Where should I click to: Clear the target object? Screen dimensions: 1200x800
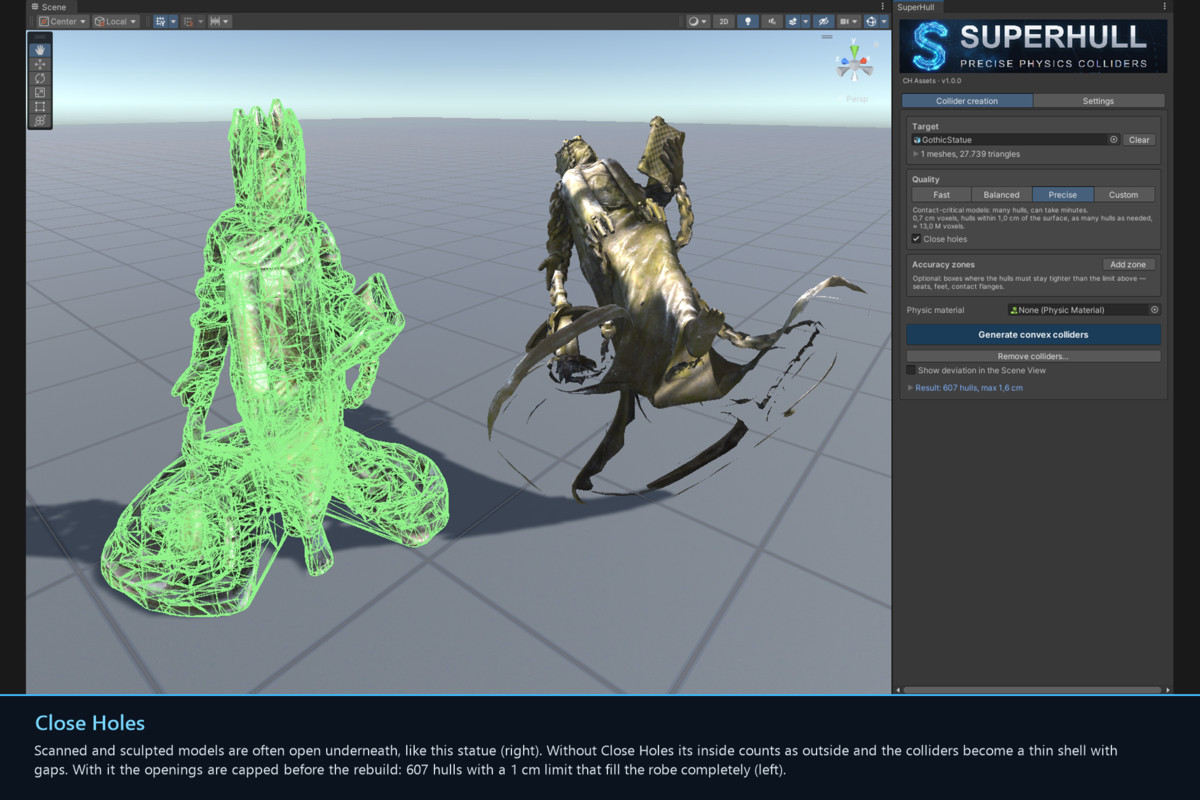1139,140
